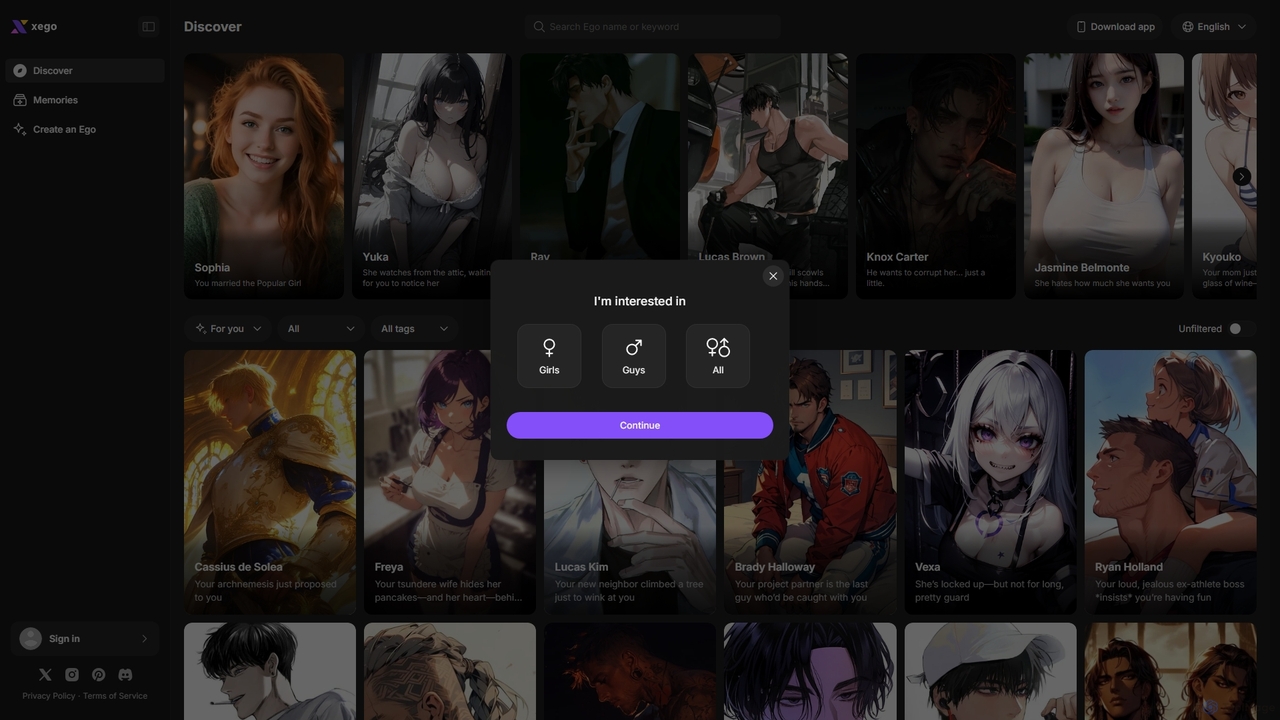The image size is (1280, 720).
Task: Open the Knox Carter character card
Action: coord(936,176)
